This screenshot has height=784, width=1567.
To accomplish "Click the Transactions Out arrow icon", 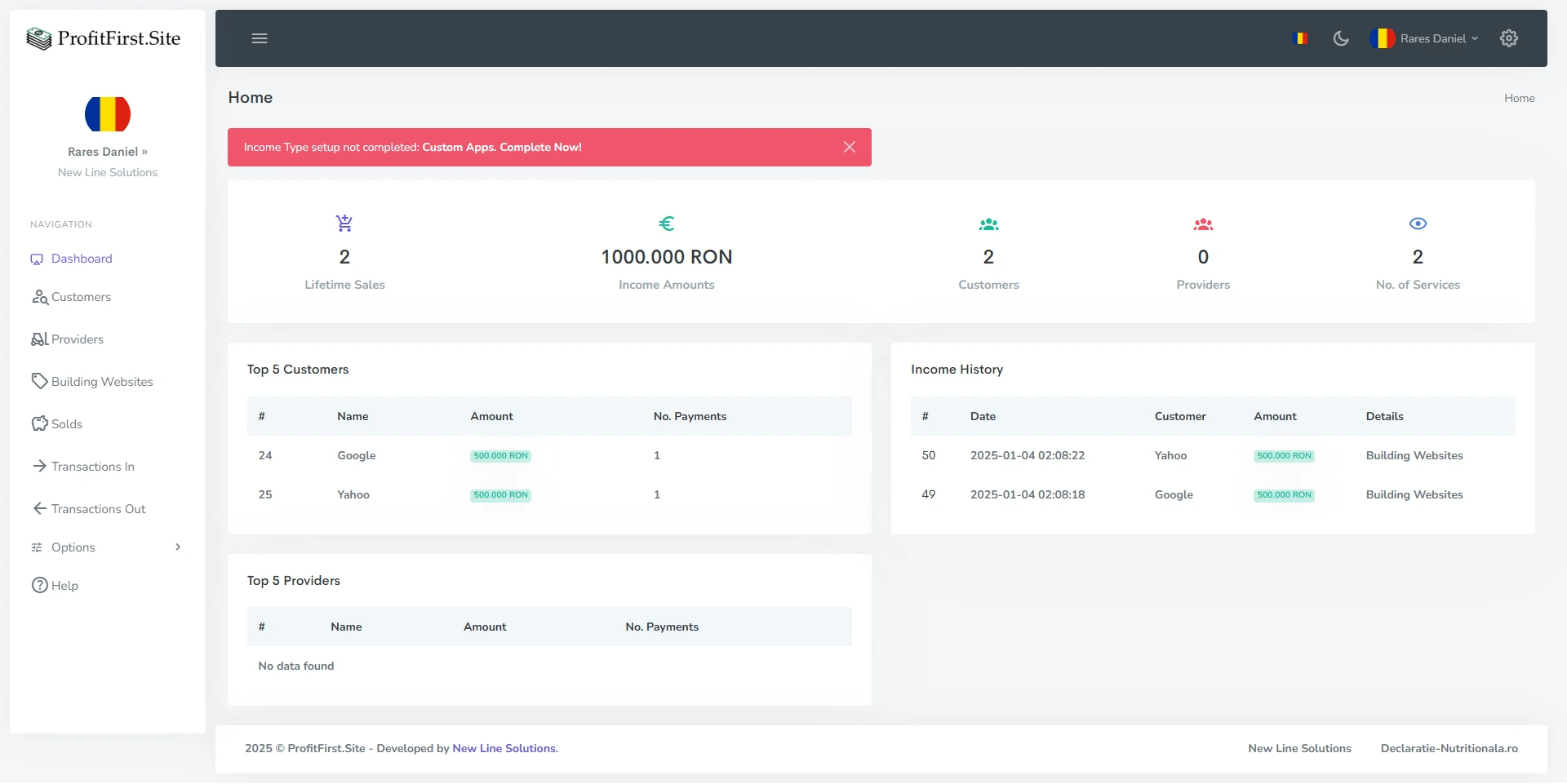I will [x=39, y=508].
